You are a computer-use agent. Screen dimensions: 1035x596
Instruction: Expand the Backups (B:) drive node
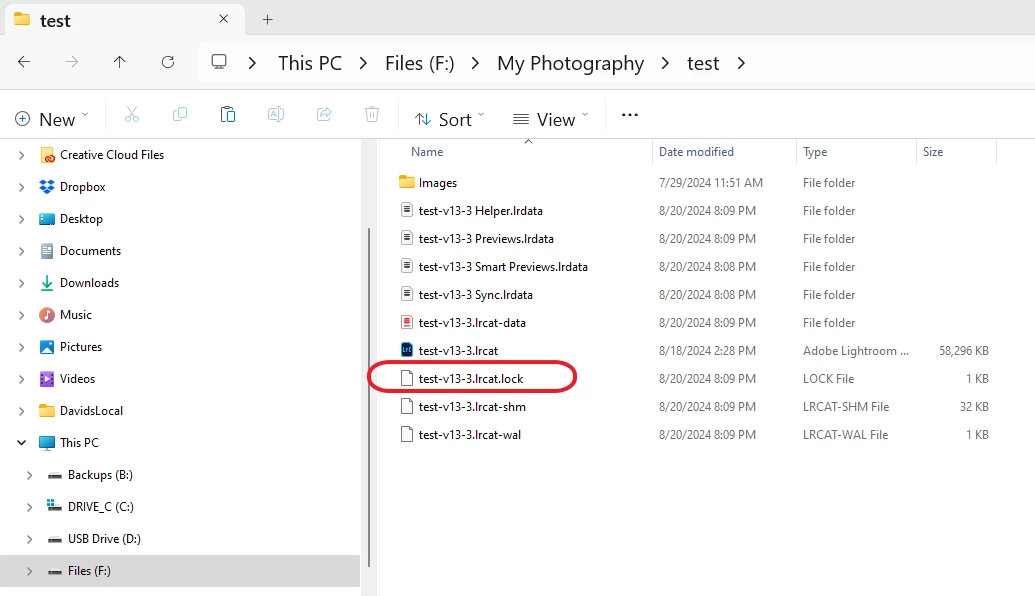coord(29,475)
